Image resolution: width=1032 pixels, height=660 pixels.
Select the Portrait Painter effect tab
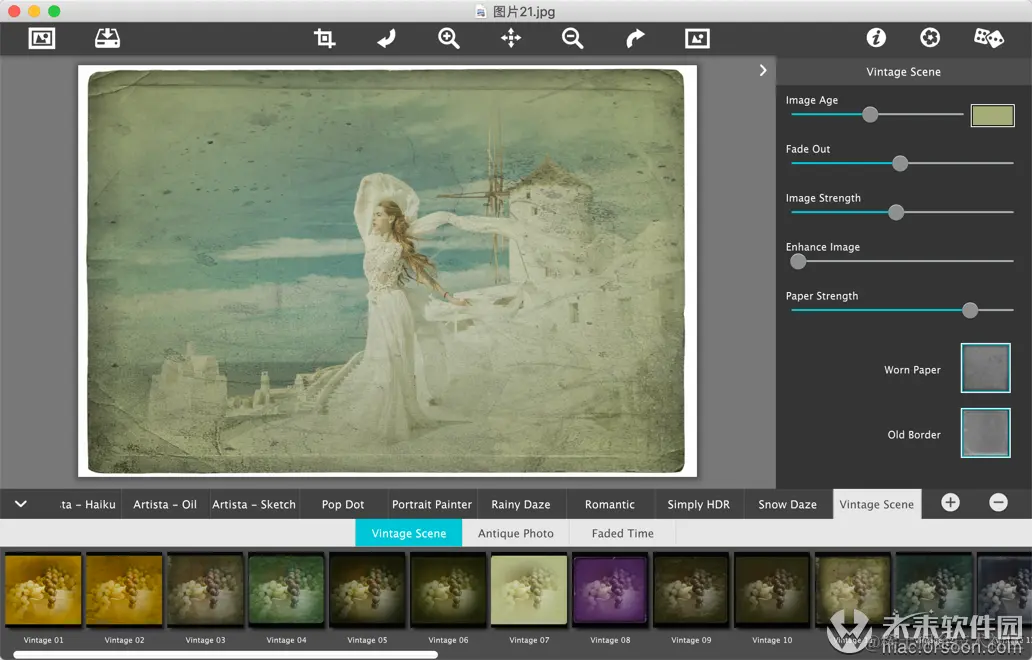pos(432,505)
